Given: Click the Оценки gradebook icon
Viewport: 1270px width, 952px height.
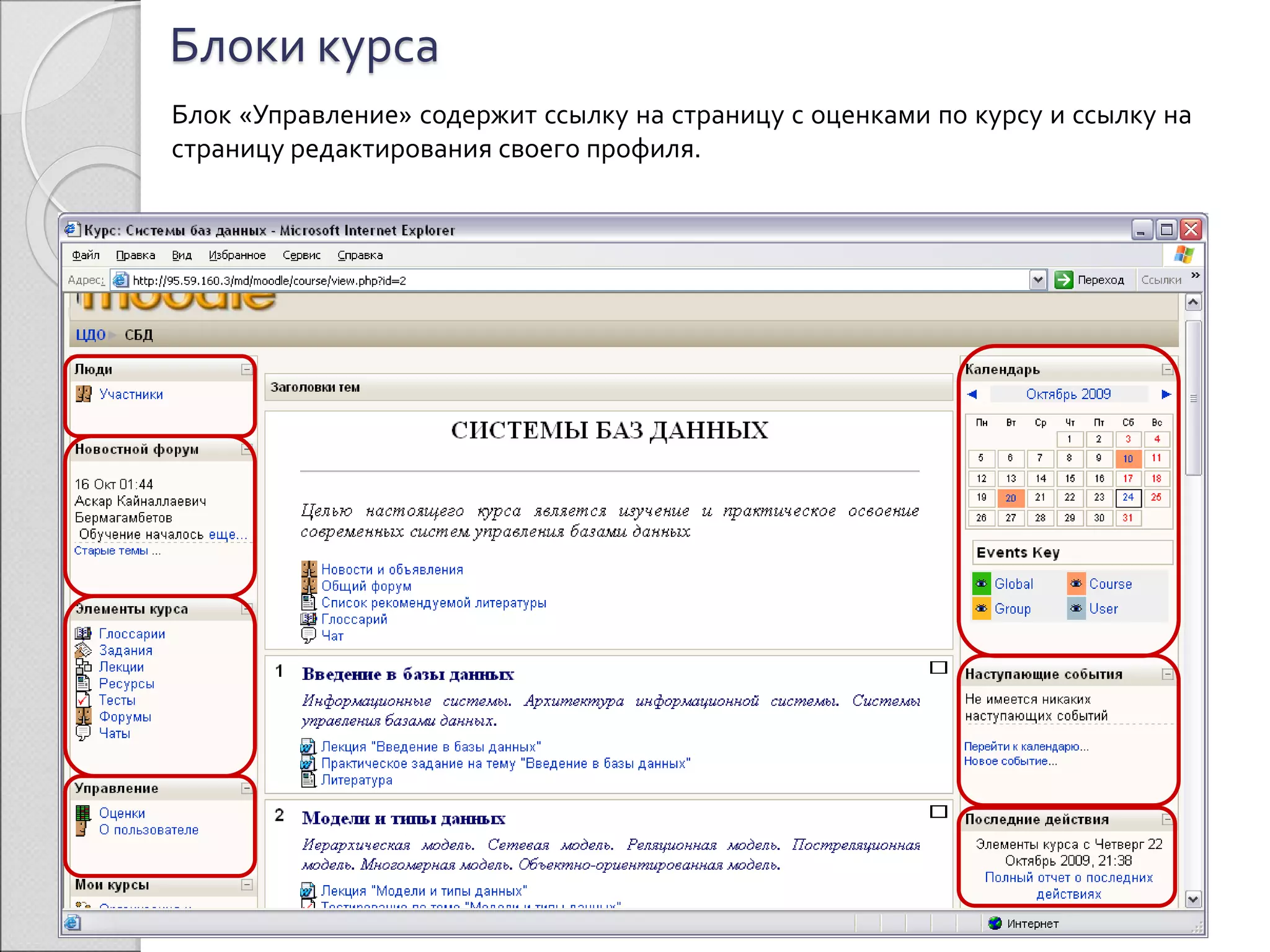Looking at the screenshot, I should (x=83, y=813).
